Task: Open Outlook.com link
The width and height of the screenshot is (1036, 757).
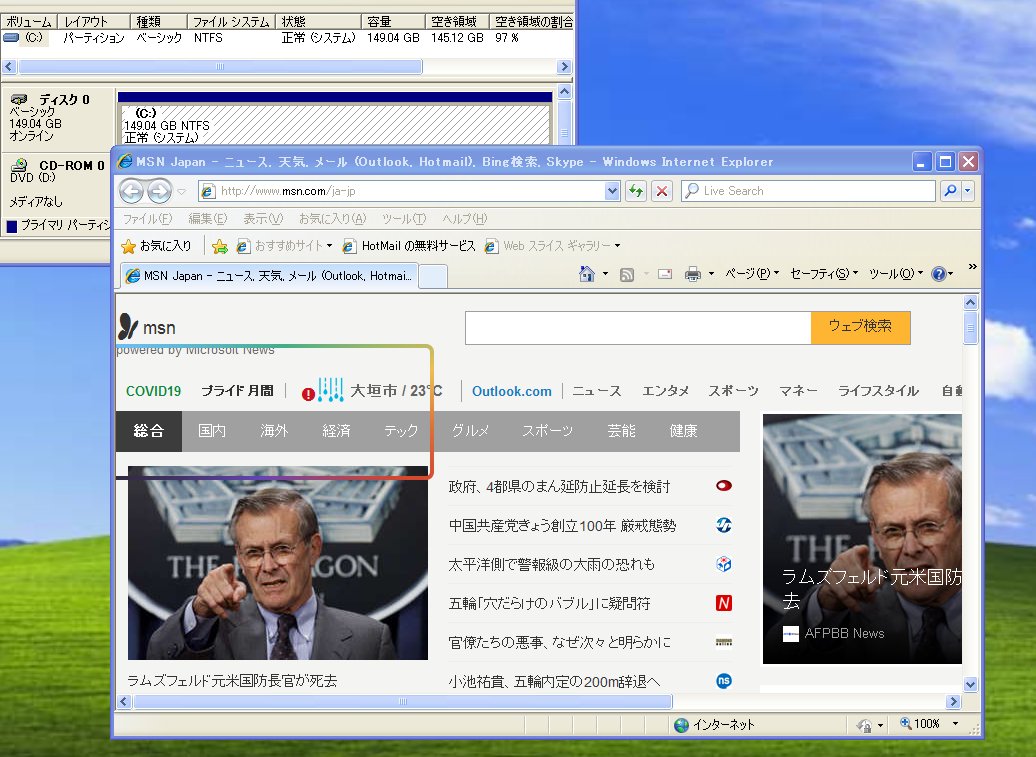Action: coord(511,391)
